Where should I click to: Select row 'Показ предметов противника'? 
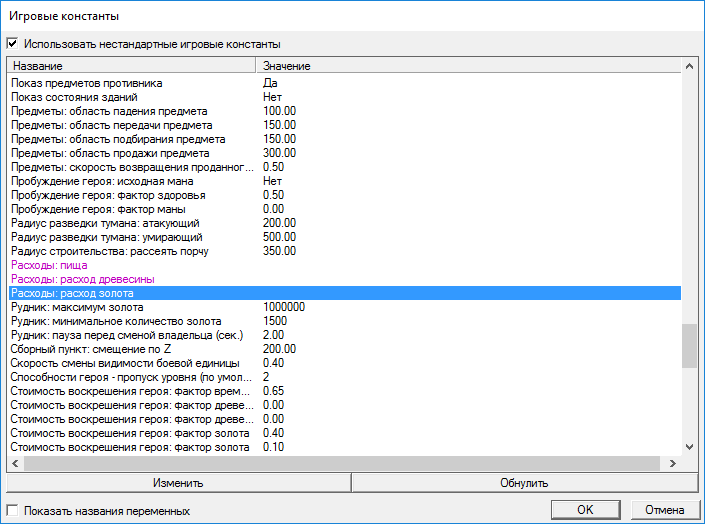pyautogui.click(x=345, y=83)
